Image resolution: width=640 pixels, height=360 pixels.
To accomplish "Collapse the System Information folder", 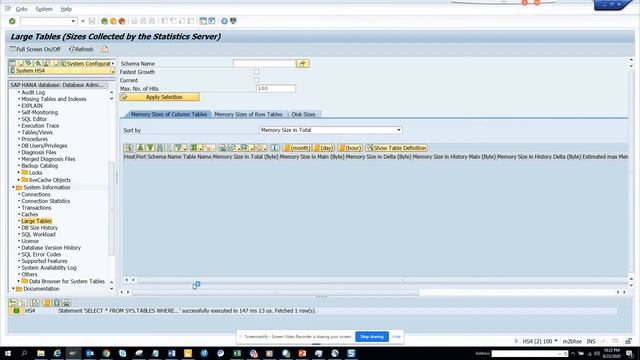I will [13, 187].
